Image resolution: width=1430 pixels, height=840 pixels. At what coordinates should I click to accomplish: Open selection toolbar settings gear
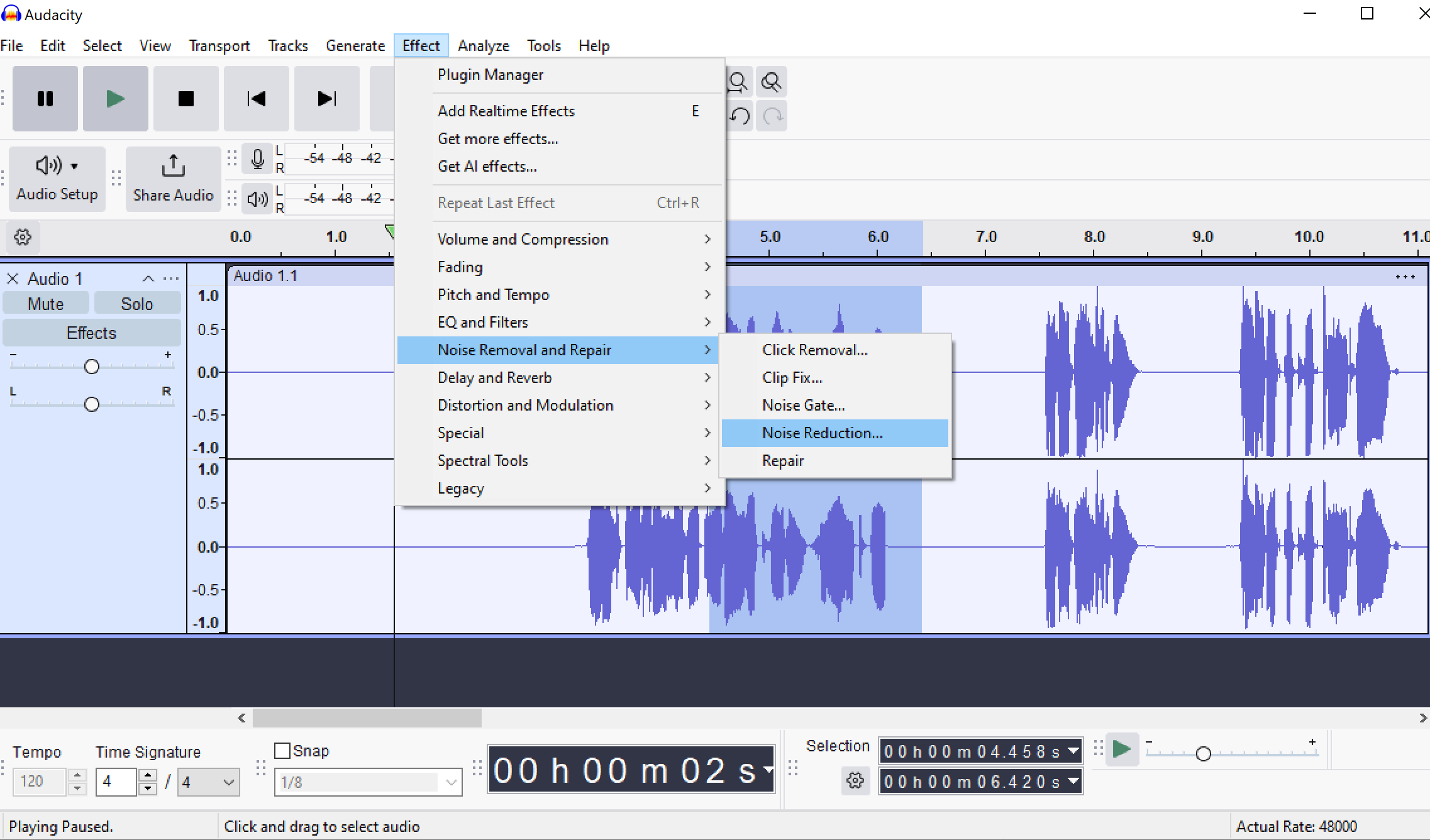(855, 781)
